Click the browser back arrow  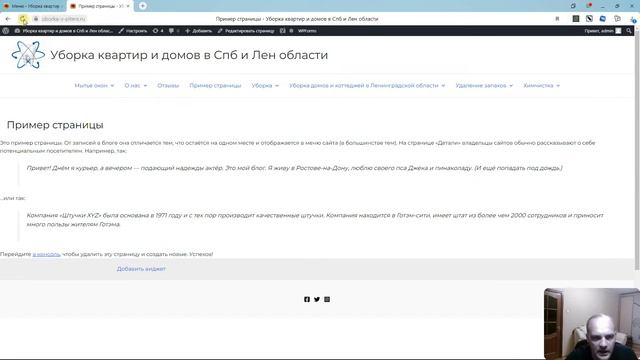[x=8, y=19]
